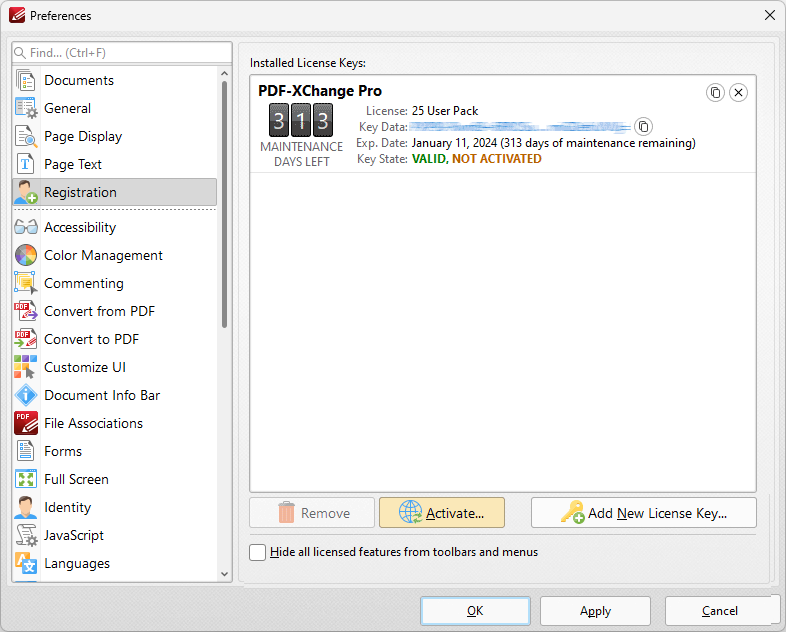
Task: Click the 25 User Pack license text
Action: 445,111
